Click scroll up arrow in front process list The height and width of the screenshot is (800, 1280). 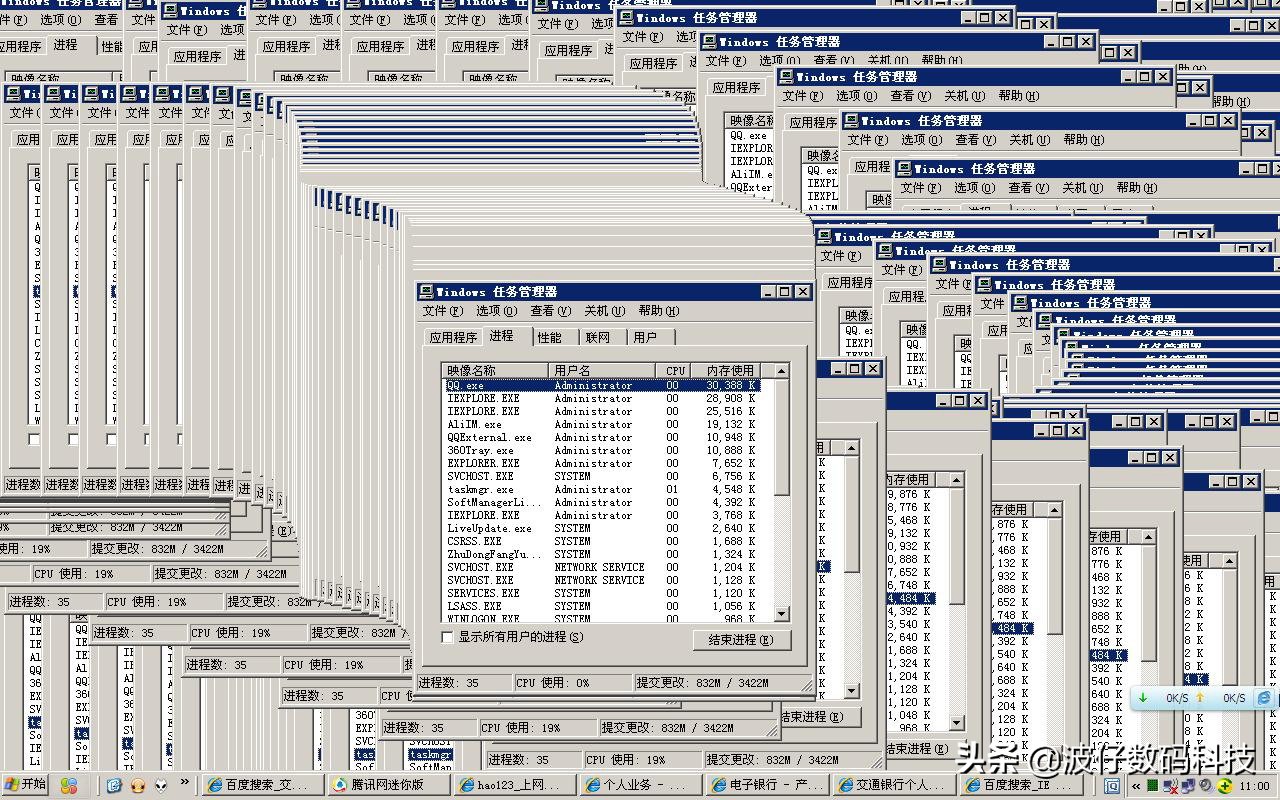click(x=782, y=370)
